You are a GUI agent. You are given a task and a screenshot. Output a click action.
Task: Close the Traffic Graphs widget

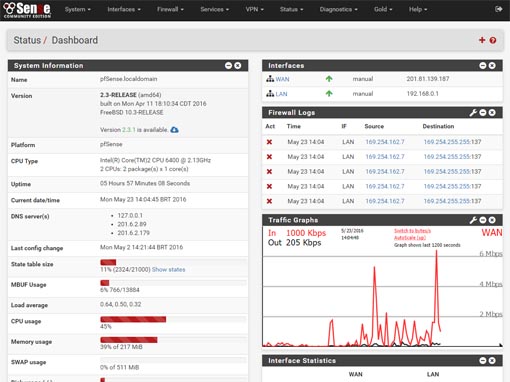(492, 220)
